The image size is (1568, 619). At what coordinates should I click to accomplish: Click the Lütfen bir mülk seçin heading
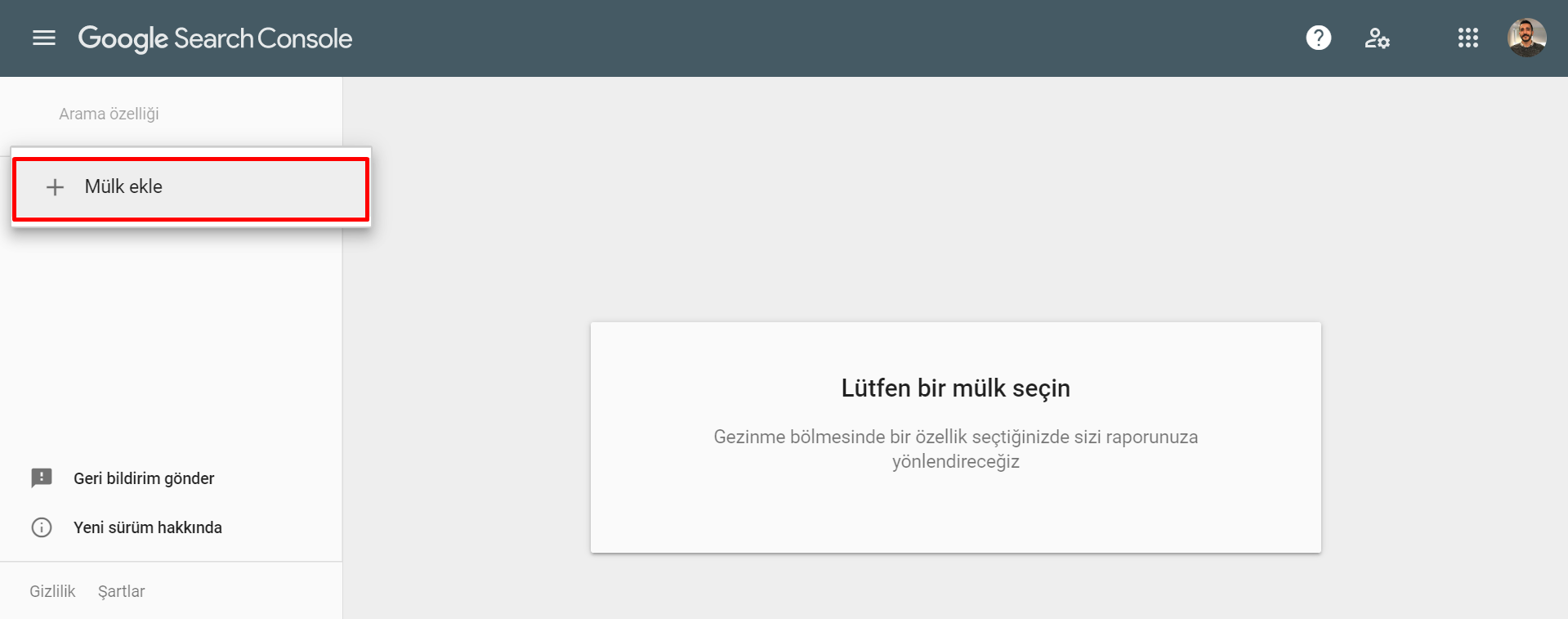955,388
